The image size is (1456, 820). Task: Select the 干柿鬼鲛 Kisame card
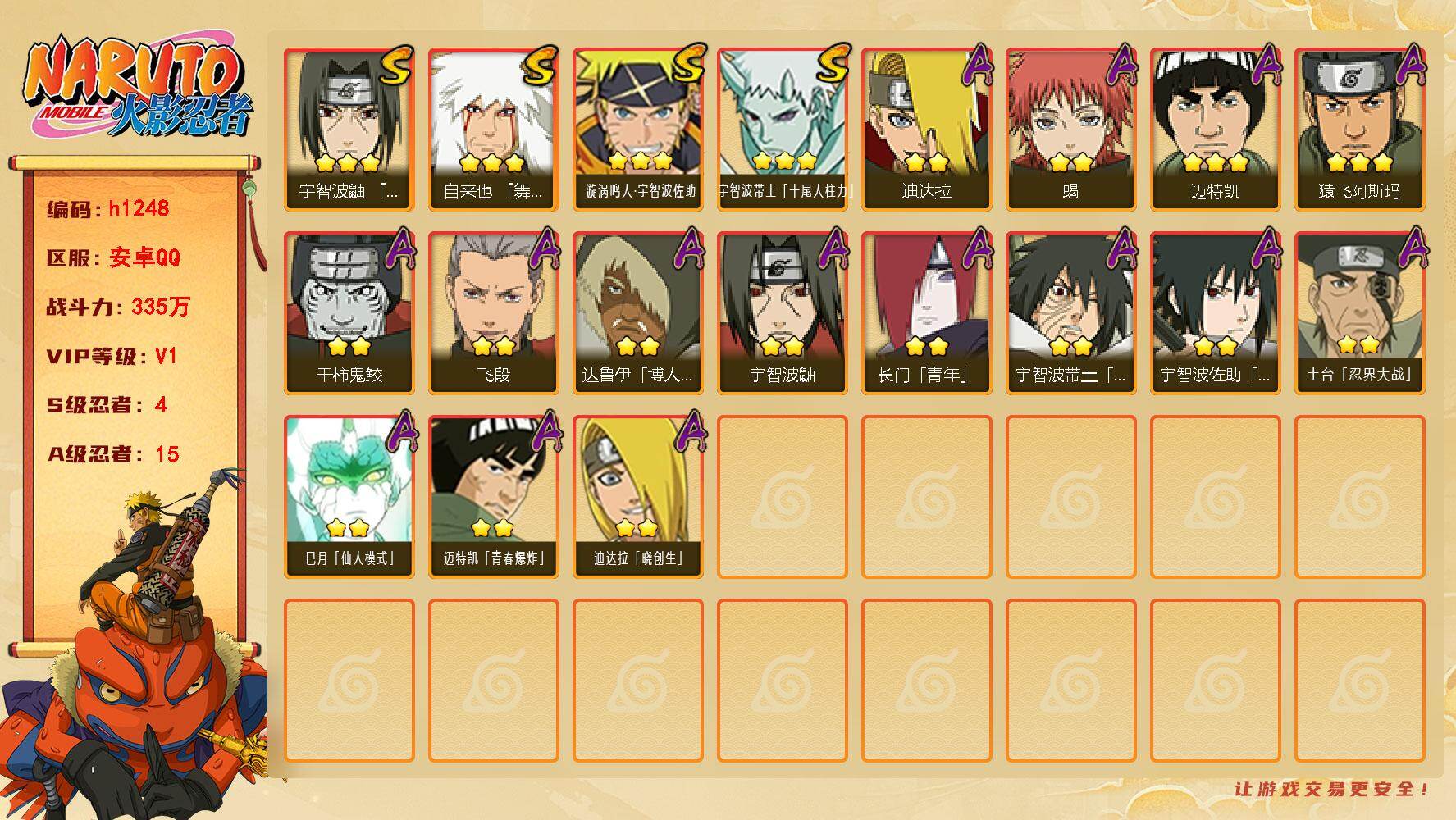[x=349, y=313]
